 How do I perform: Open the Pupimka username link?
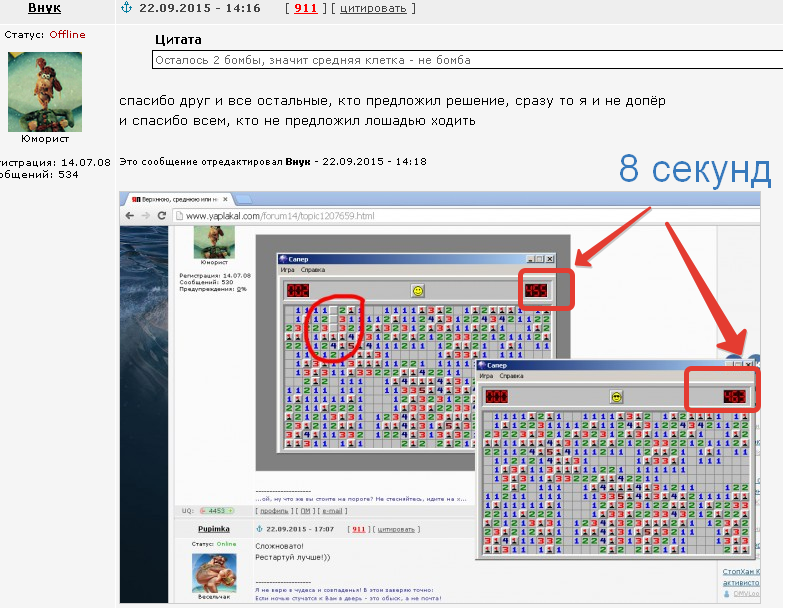[214, 529]
